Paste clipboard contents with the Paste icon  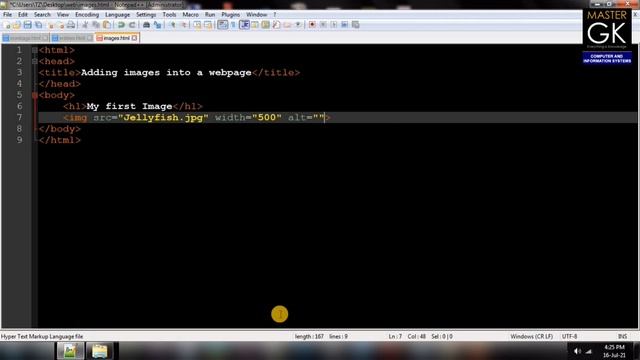coord(107,25)
